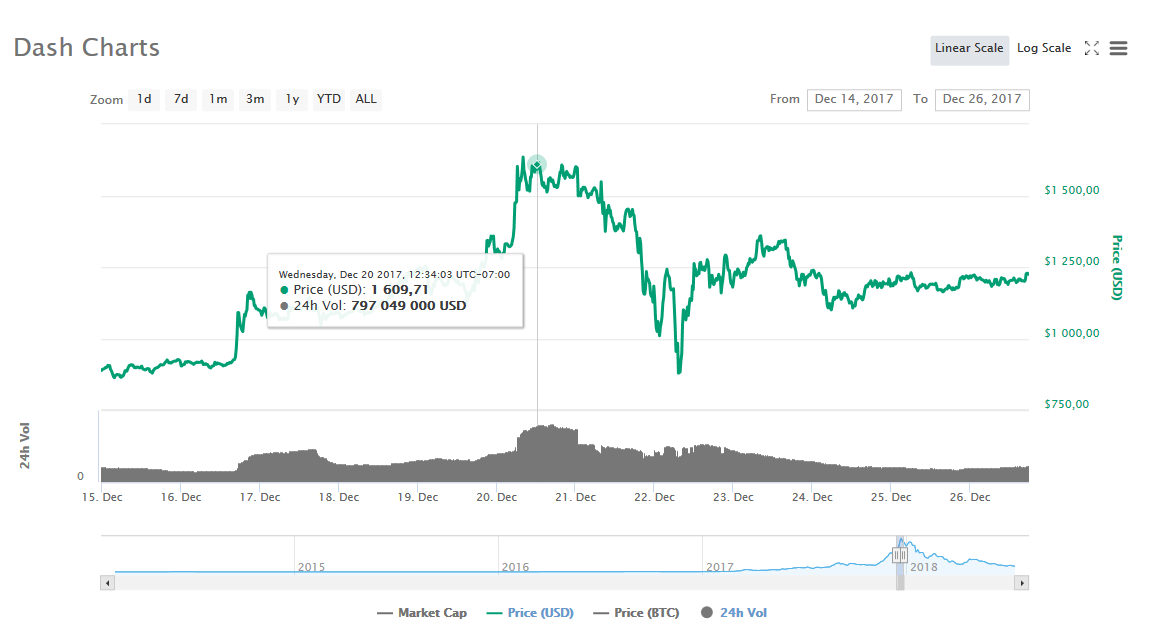
Task: Click the 19. Dec axis label
Action: (418, 497)
